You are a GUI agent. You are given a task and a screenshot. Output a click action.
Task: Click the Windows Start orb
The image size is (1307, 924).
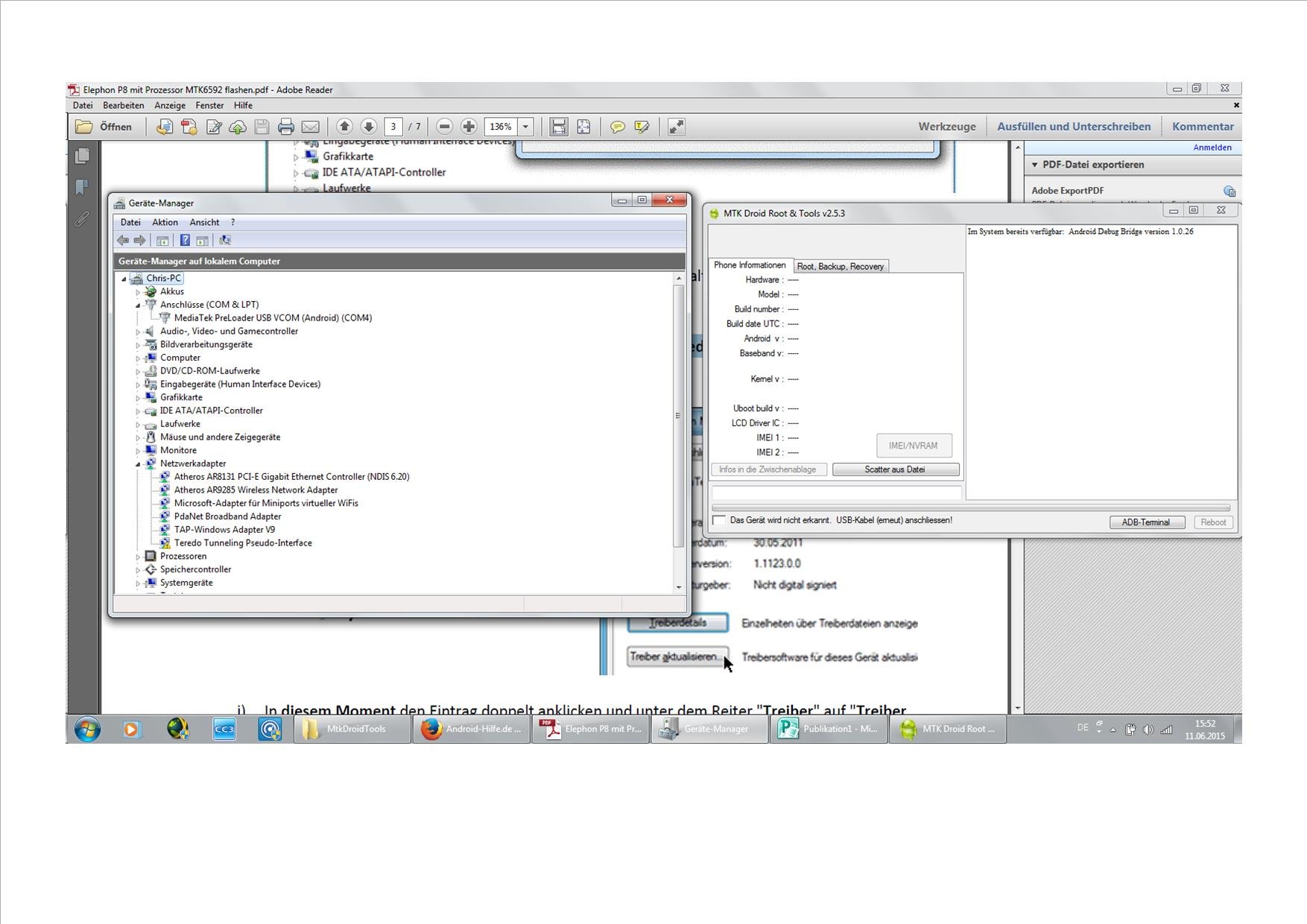(87, 729)
